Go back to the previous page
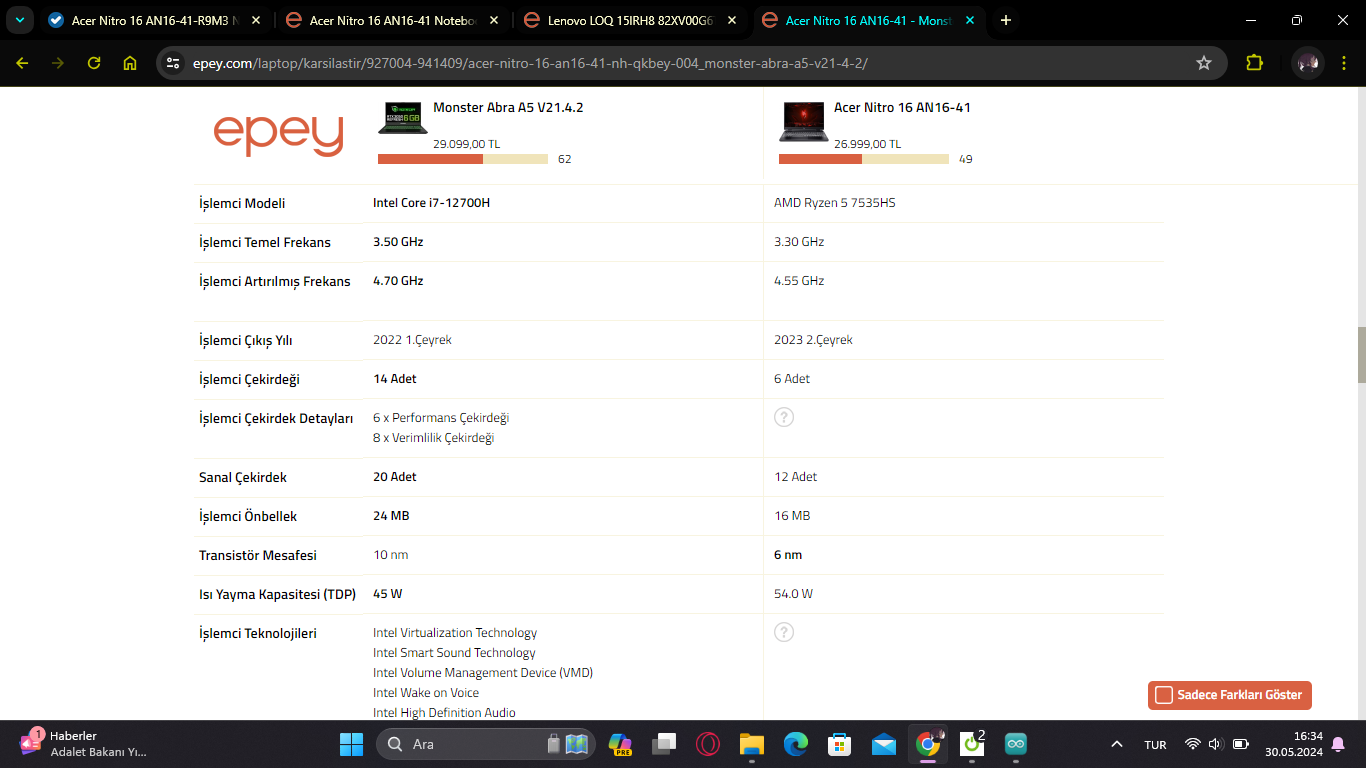The width and height of the screenshot is (1366, 768). tap(22, 63)
